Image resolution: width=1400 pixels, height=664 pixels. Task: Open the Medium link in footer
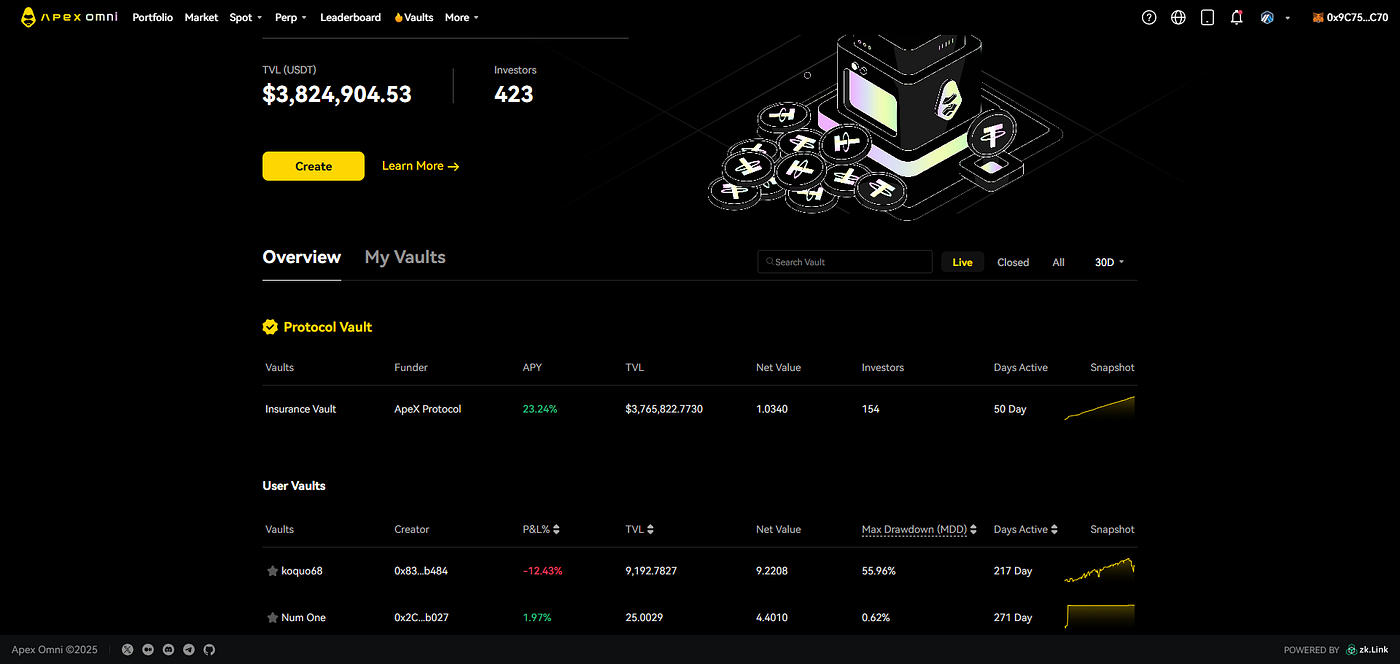(148, 649)
